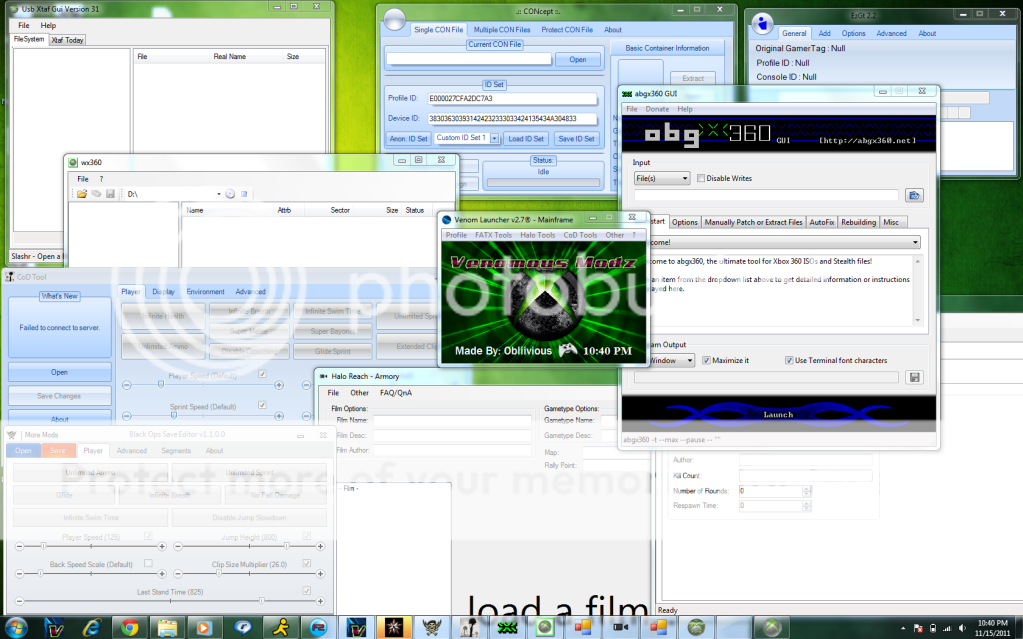
Task: Enable the Disable Writes checkbox
Action: coord(701,178)
